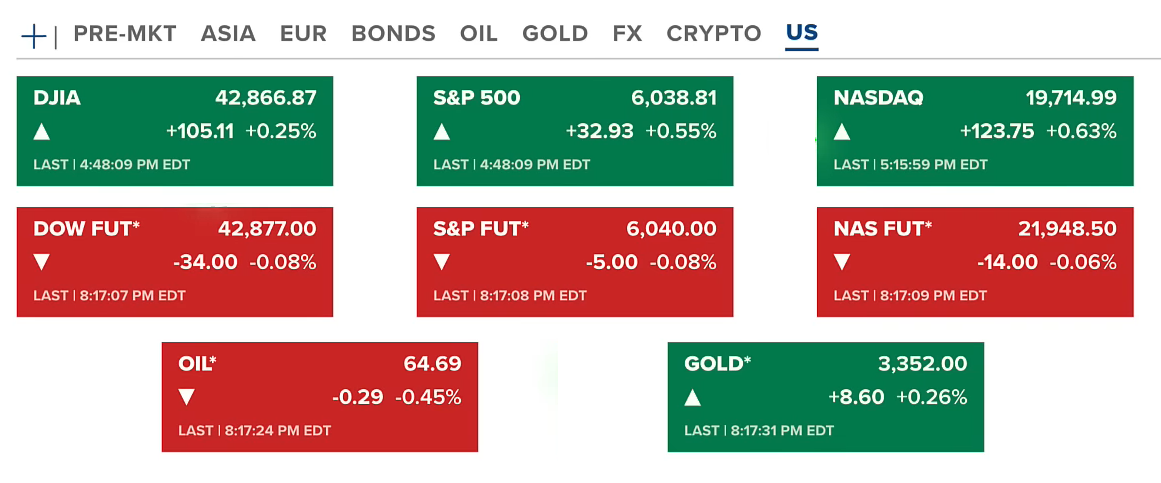Select the FX tab
1161x483 pixels.
pyautogui.click(x=627, y=34)
